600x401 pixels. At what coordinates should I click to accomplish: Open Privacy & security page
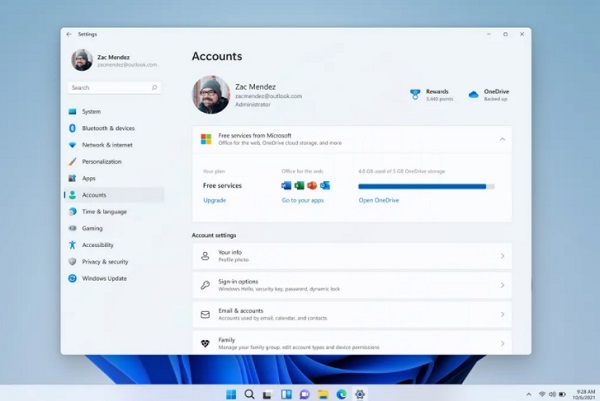(114, 262)
